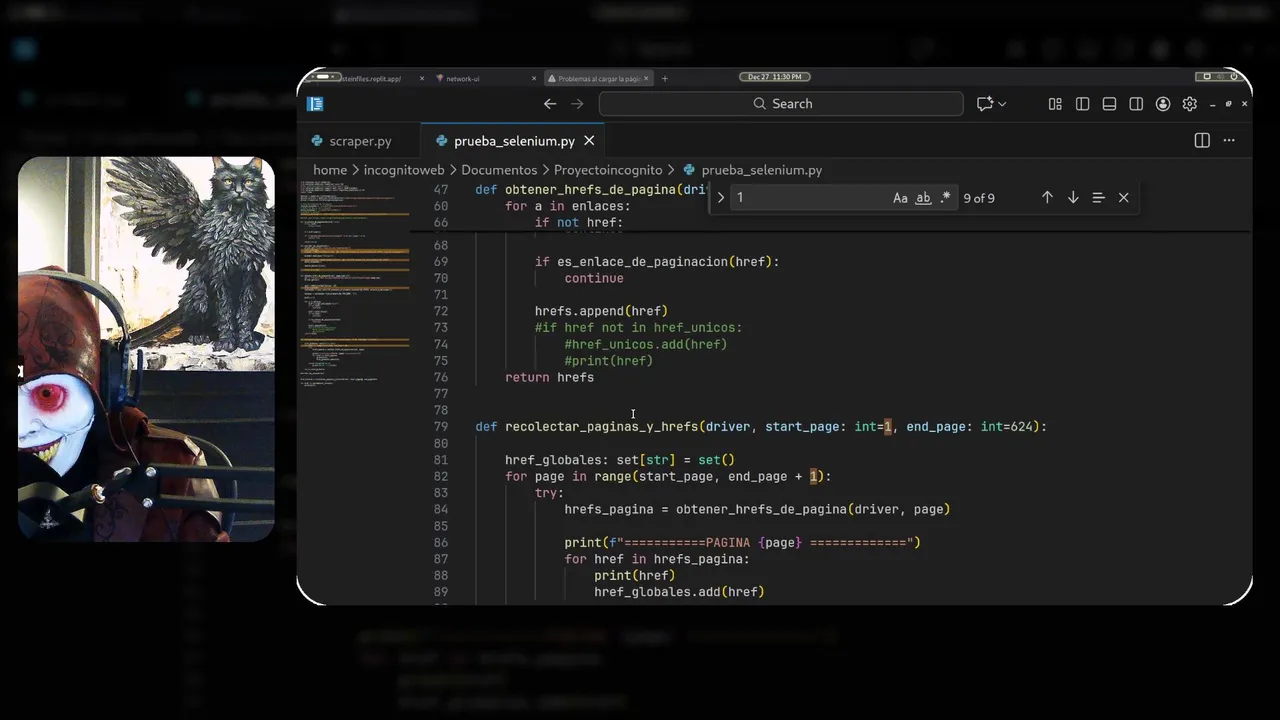Click the 9 of 9 match count

[979, 198]
